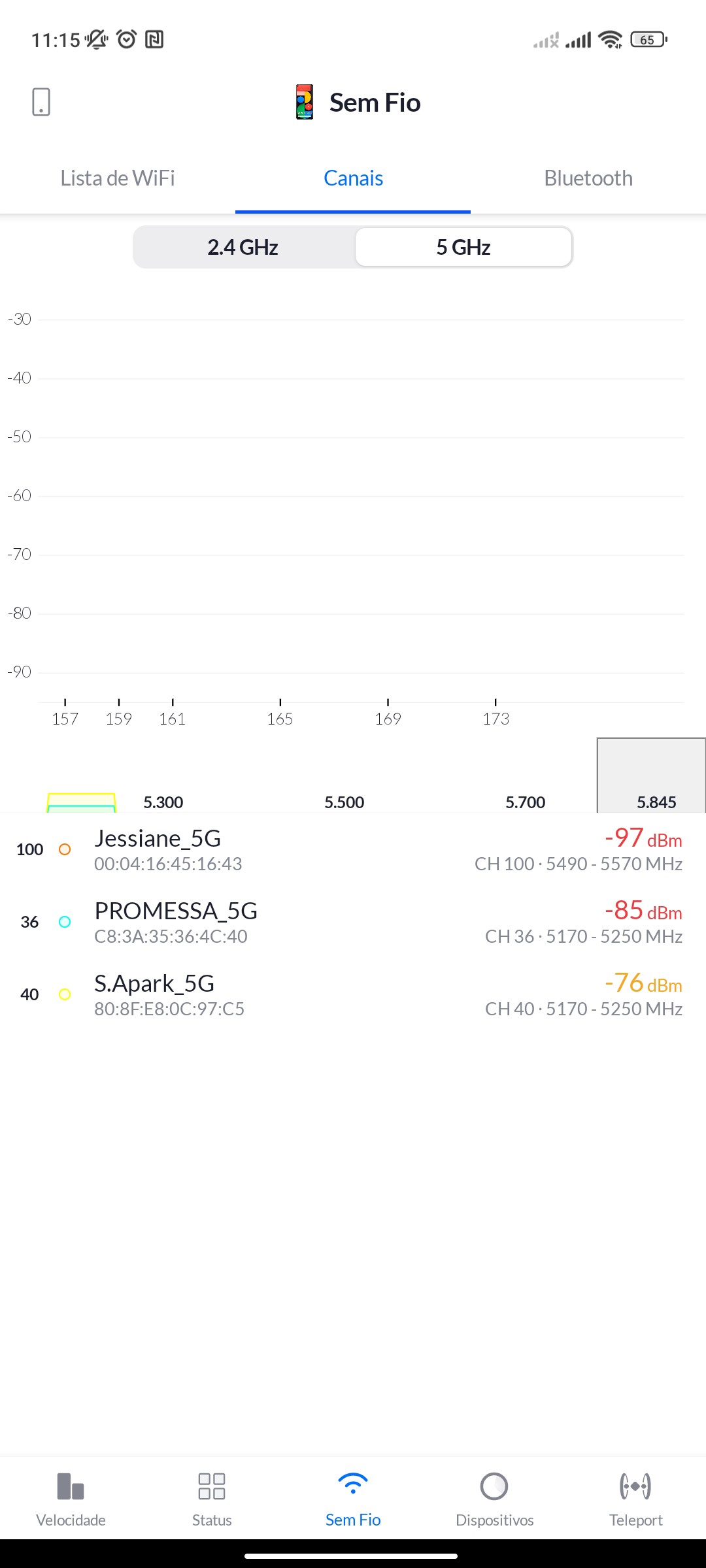This screenshot has width=706, height=1568.
Task: Open the Teleport icon
Action: pos(635,1486)
